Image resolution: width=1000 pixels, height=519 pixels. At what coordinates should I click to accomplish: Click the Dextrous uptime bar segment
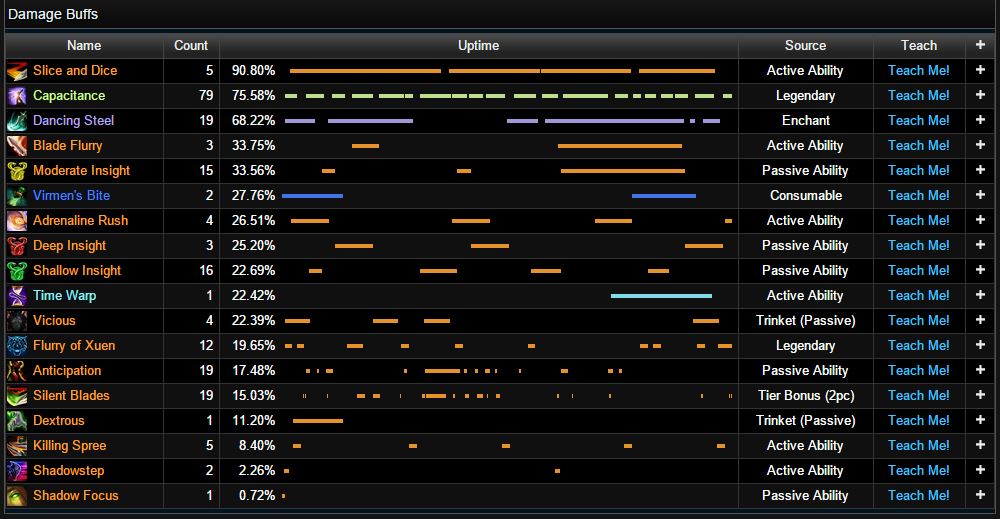317,421
